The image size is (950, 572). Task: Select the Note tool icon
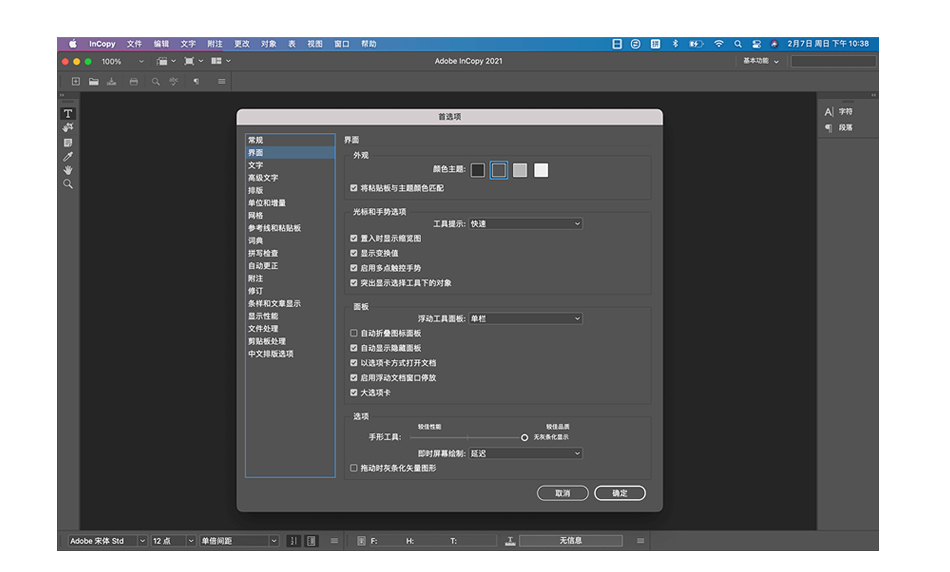click(x=68, y=142)
